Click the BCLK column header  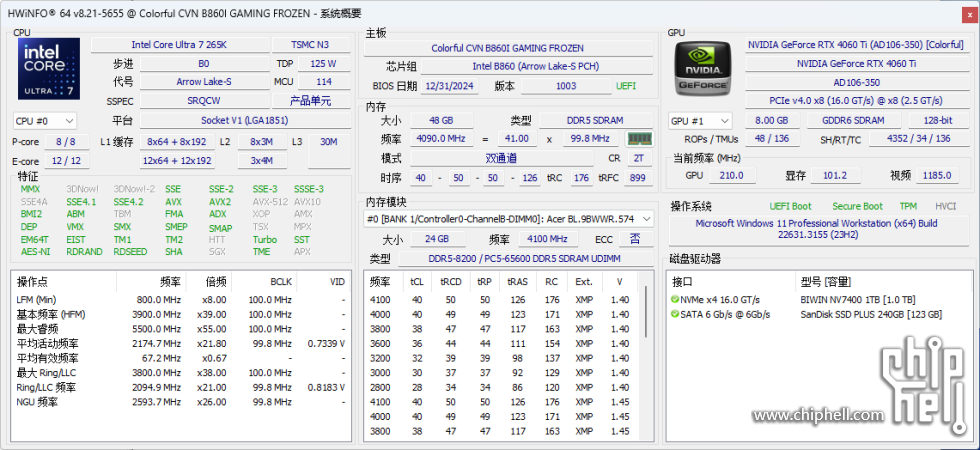tap(264, 282)
